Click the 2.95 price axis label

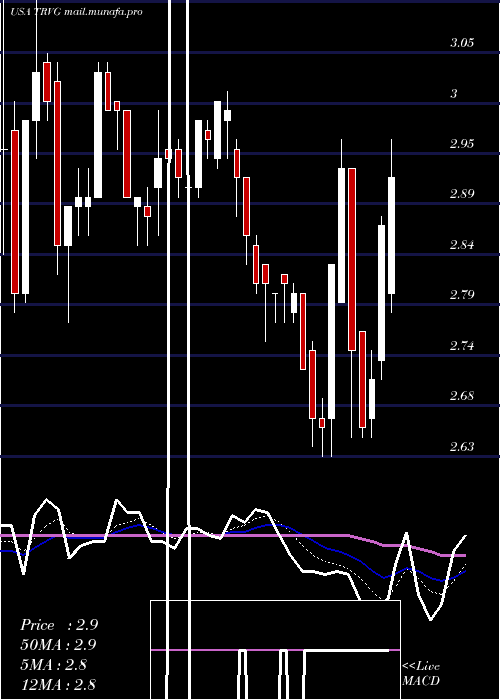[x=462, y=144]
